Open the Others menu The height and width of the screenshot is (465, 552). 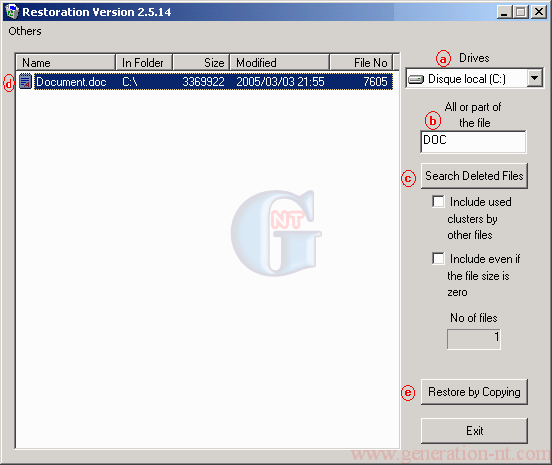coord(25,31)
